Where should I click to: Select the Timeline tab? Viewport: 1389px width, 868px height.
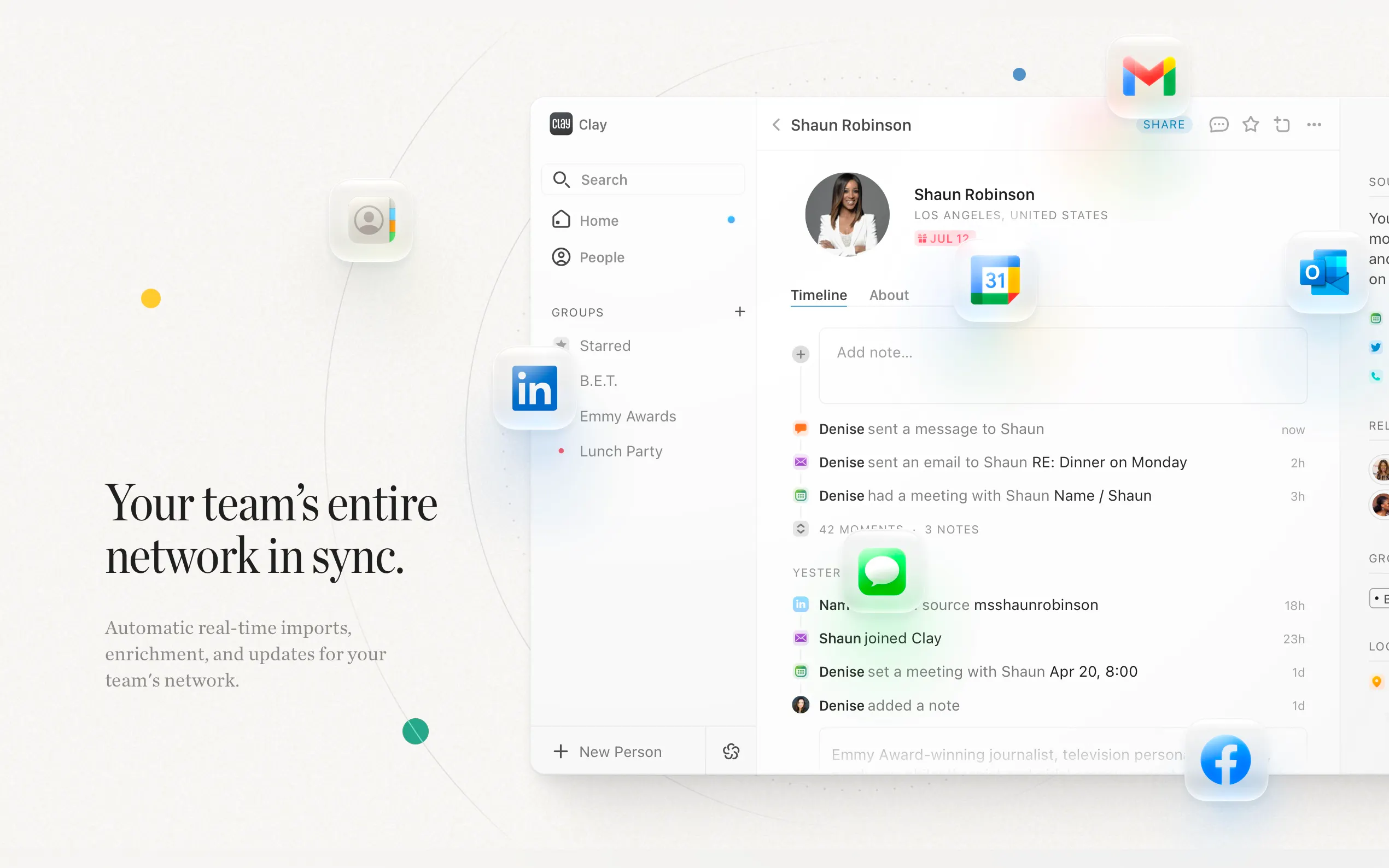point(818,295)
